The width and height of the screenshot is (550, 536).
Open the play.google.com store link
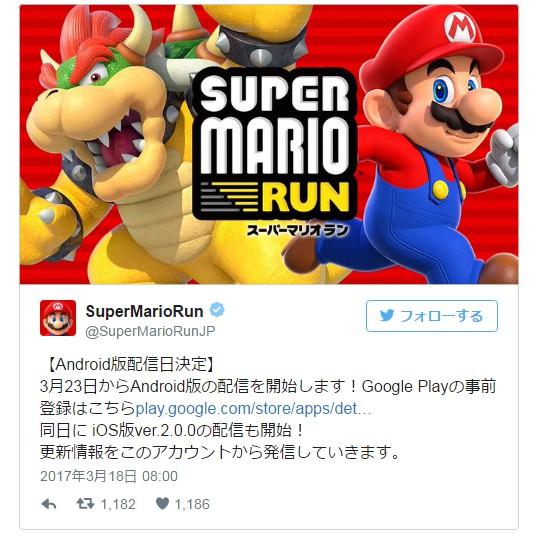253,408
